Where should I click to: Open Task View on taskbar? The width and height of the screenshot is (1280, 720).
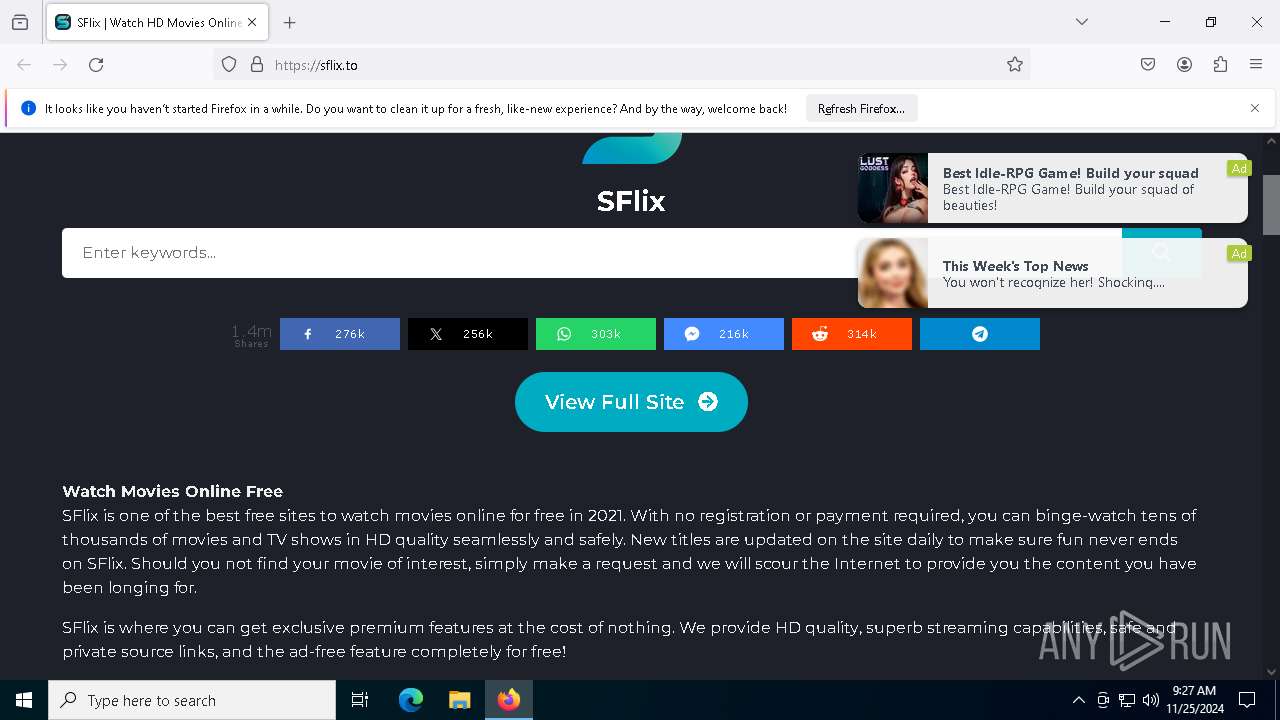point(360,700)
